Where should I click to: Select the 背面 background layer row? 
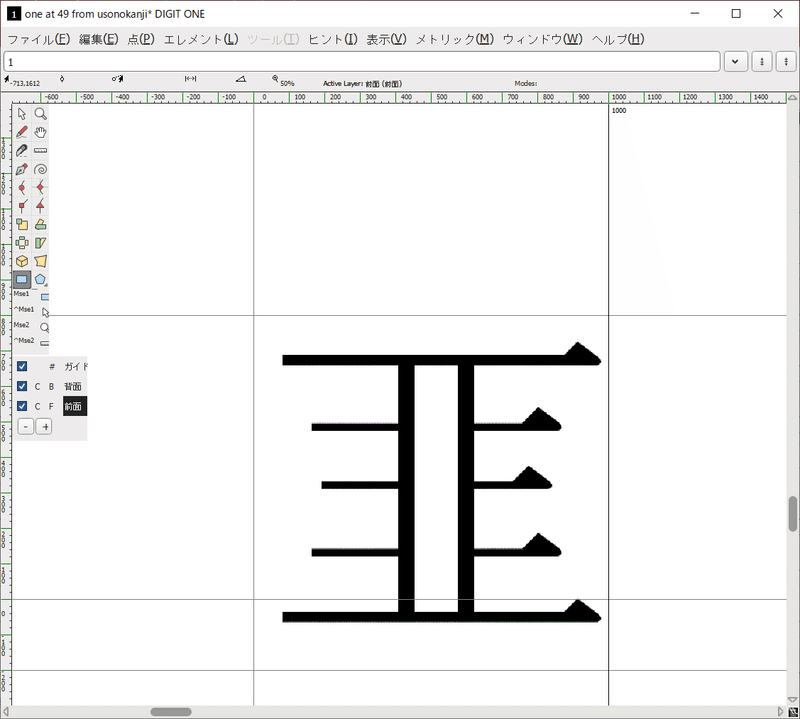73,386
